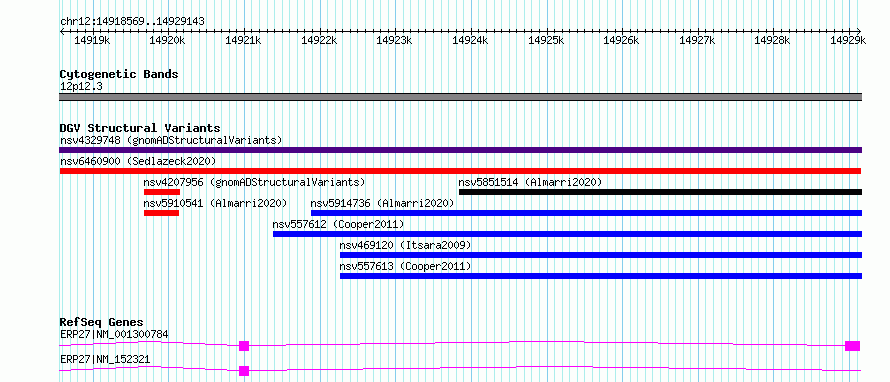
Task: Open variant label nsv5851514 (Almarri2020)
Action: point(530,182)
